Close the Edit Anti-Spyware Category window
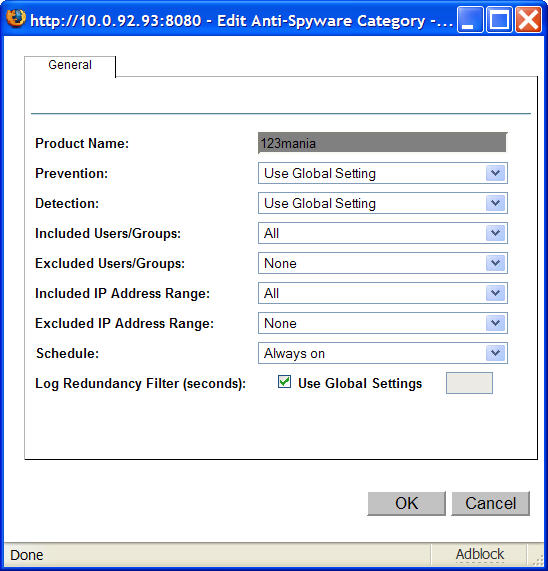Viewport: 548px width, 571px height. (x=528, y=20)
